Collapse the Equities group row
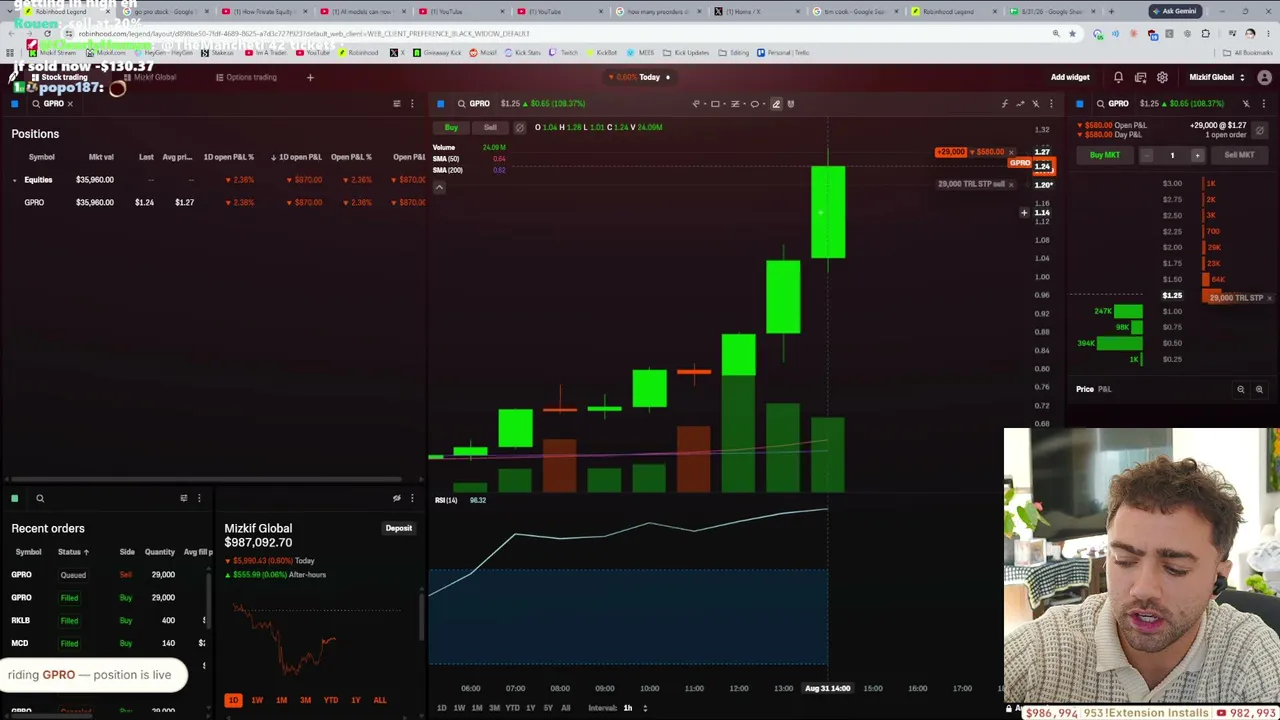The width and height of the screenshot is (1280, 720). 14,180
